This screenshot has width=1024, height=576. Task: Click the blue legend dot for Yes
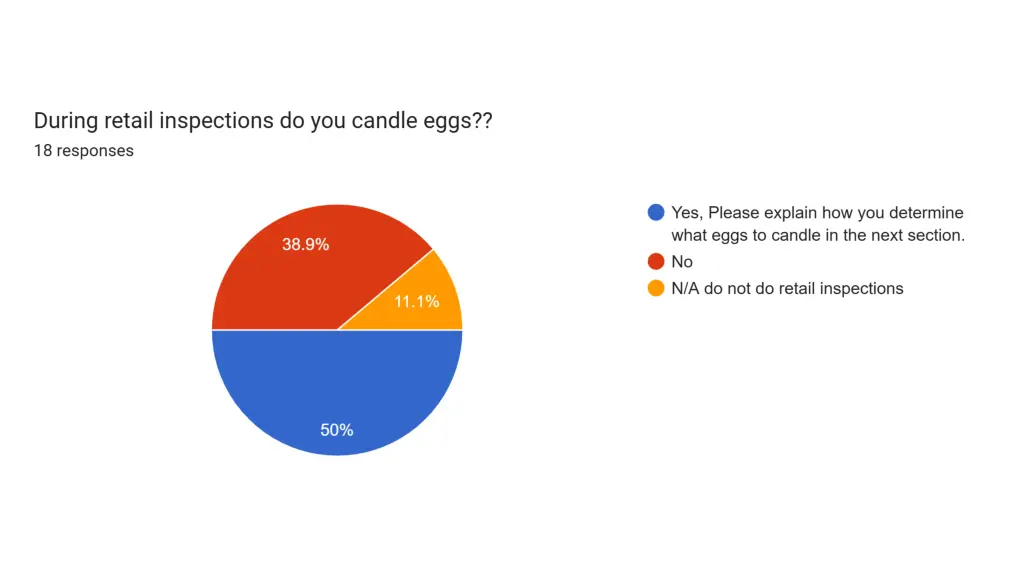click(x=656, y=212)
